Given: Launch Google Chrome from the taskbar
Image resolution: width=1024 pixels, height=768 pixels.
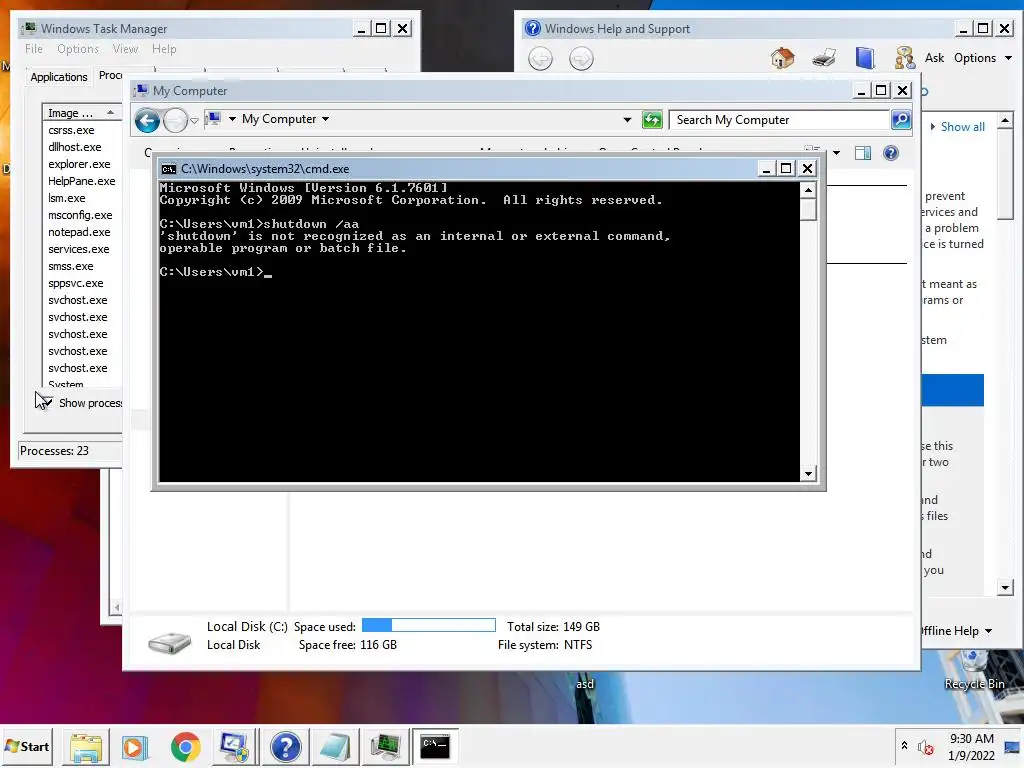Looking at the screenshot, I should coord(185,747).
